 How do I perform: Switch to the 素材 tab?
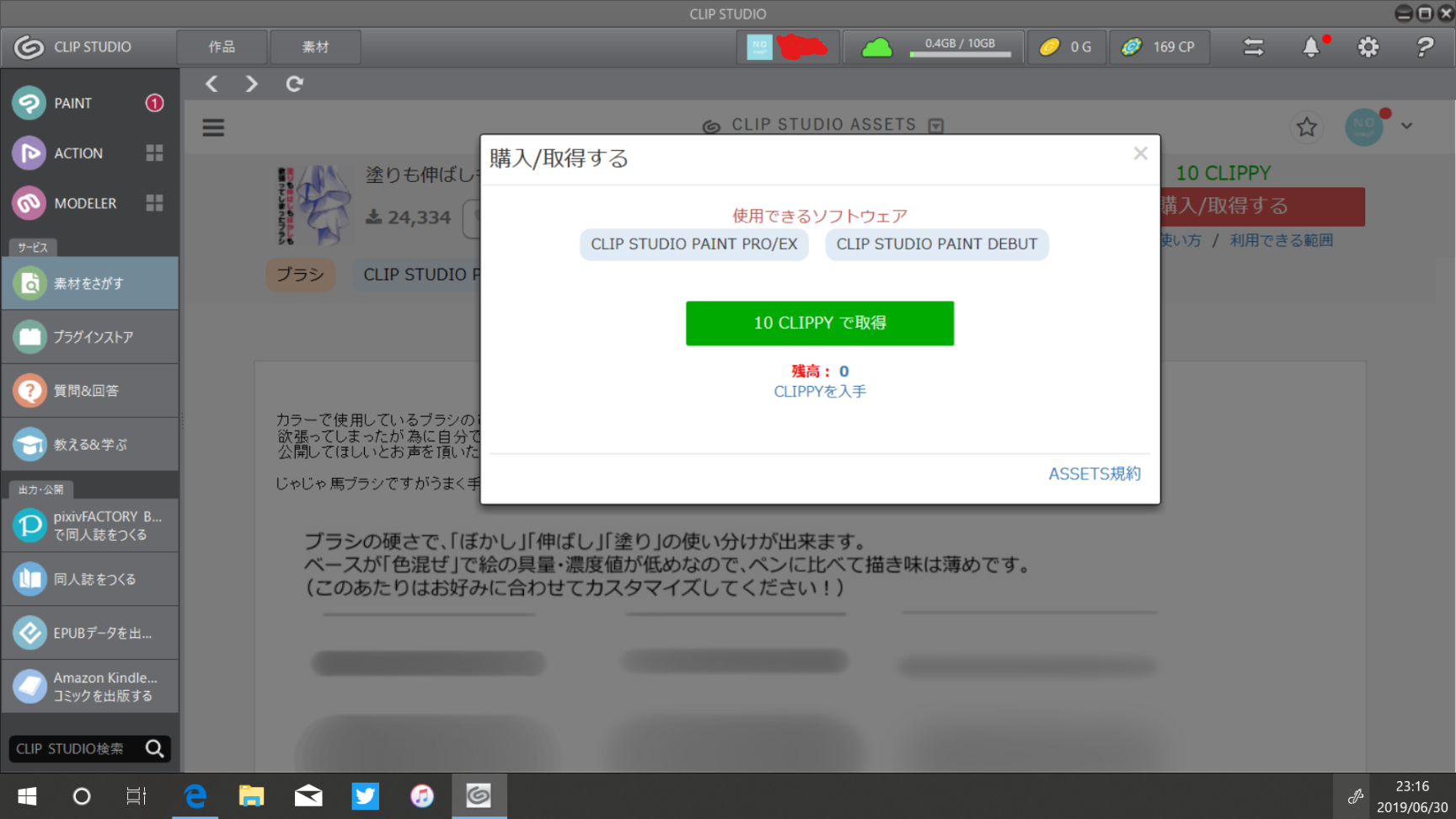click(316, 47)
